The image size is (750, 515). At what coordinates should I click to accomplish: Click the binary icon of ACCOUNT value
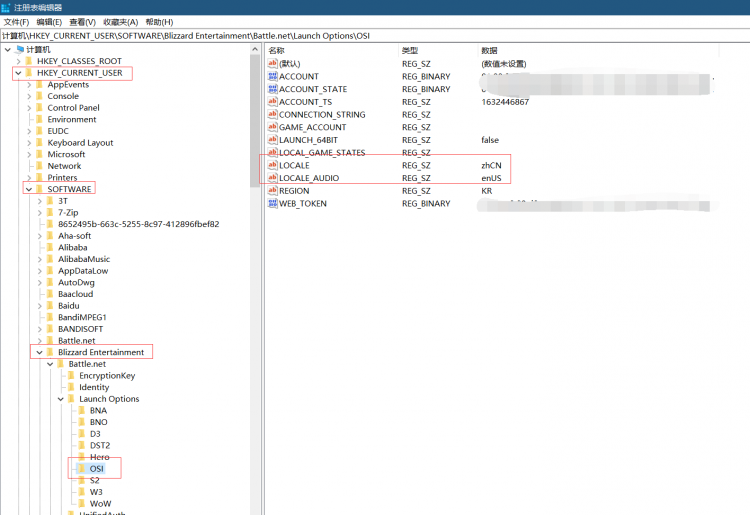coord(273,76)
